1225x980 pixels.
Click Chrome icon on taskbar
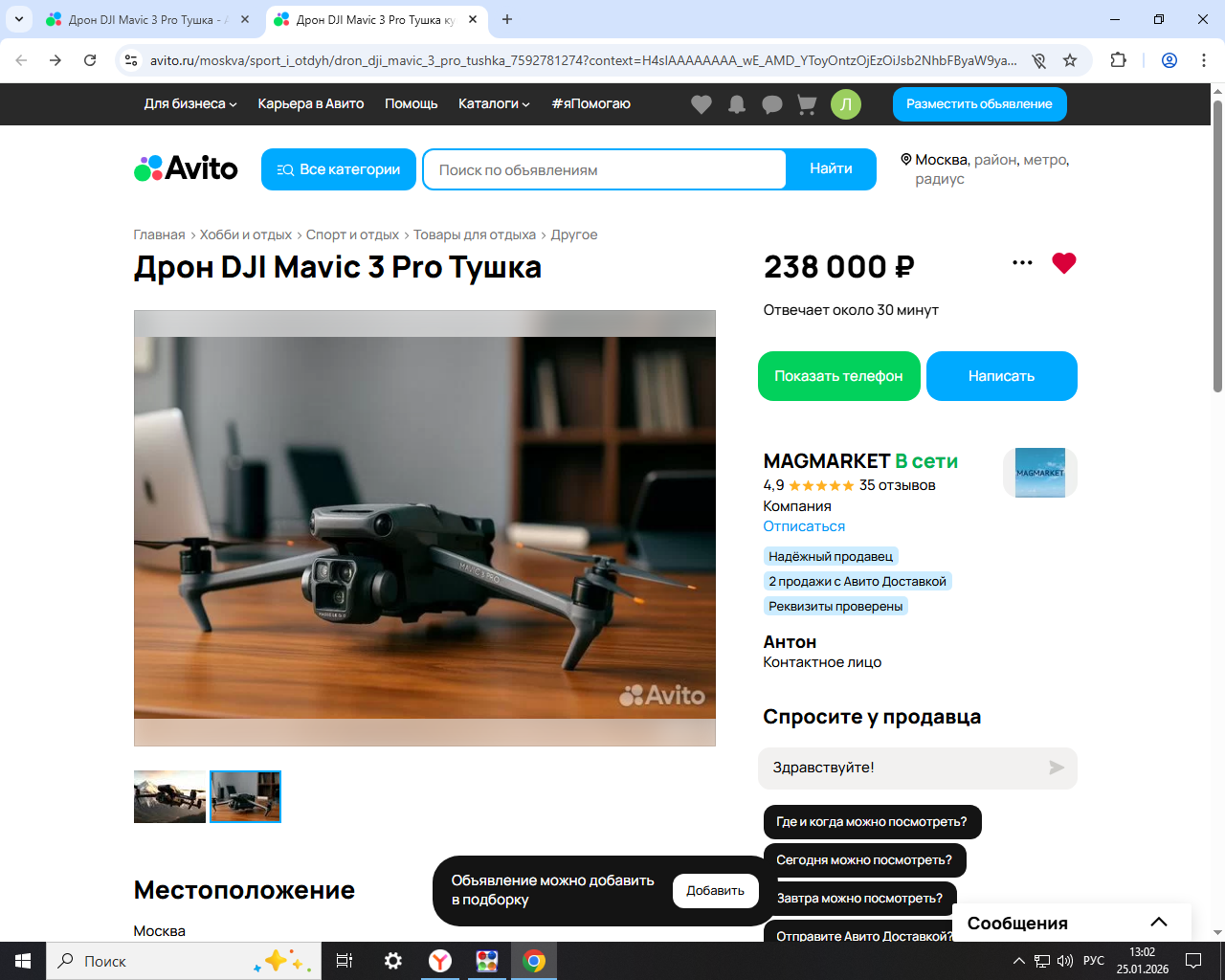click(x=534, y=961)
